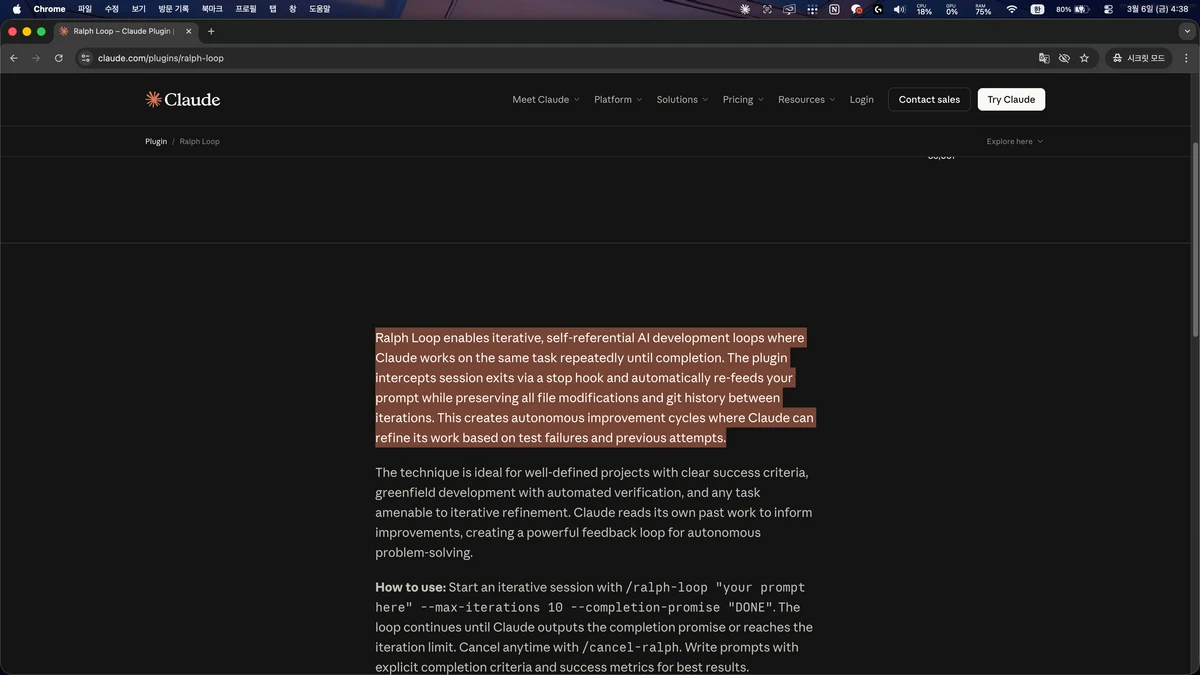This screenshot has width=1200, height=675.
Task: Click the display mirroring icon in menu bar
Action: coord(789,9)
